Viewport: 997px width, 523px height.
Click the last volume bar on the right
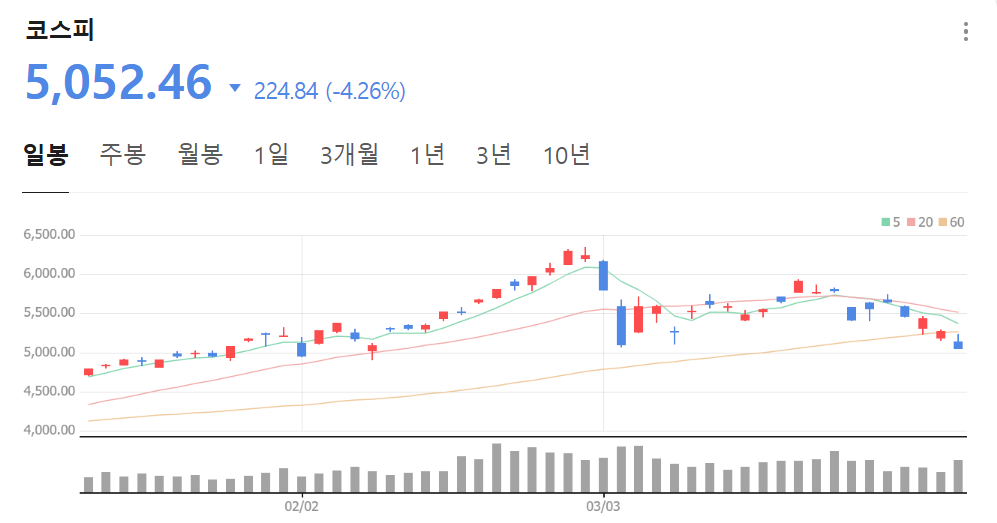[958, 476]
